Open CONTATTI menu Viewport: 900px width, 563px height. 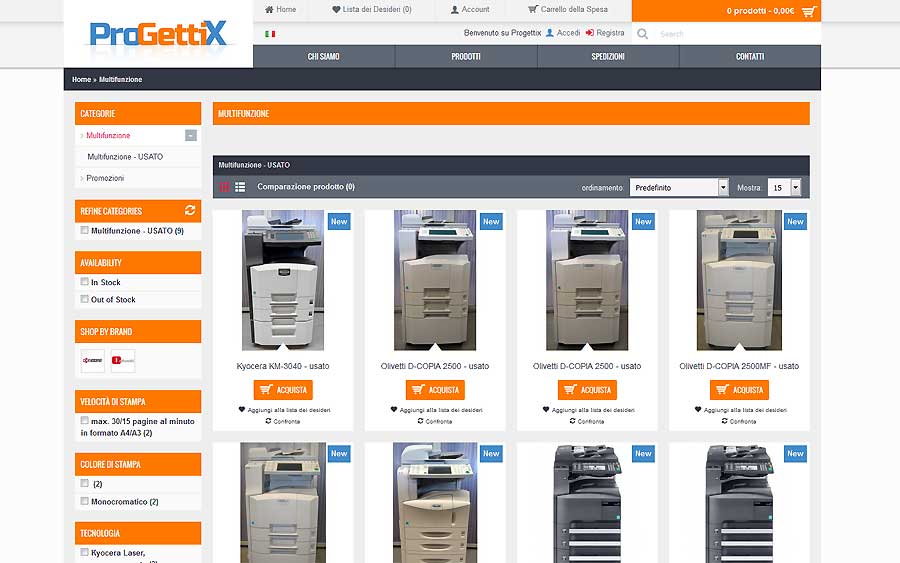pos(750,56)
